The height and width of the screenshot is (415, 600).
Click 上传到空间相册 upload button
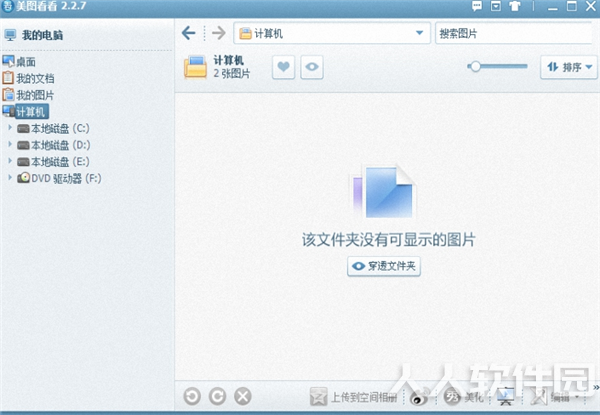click(x=353, y=397)
